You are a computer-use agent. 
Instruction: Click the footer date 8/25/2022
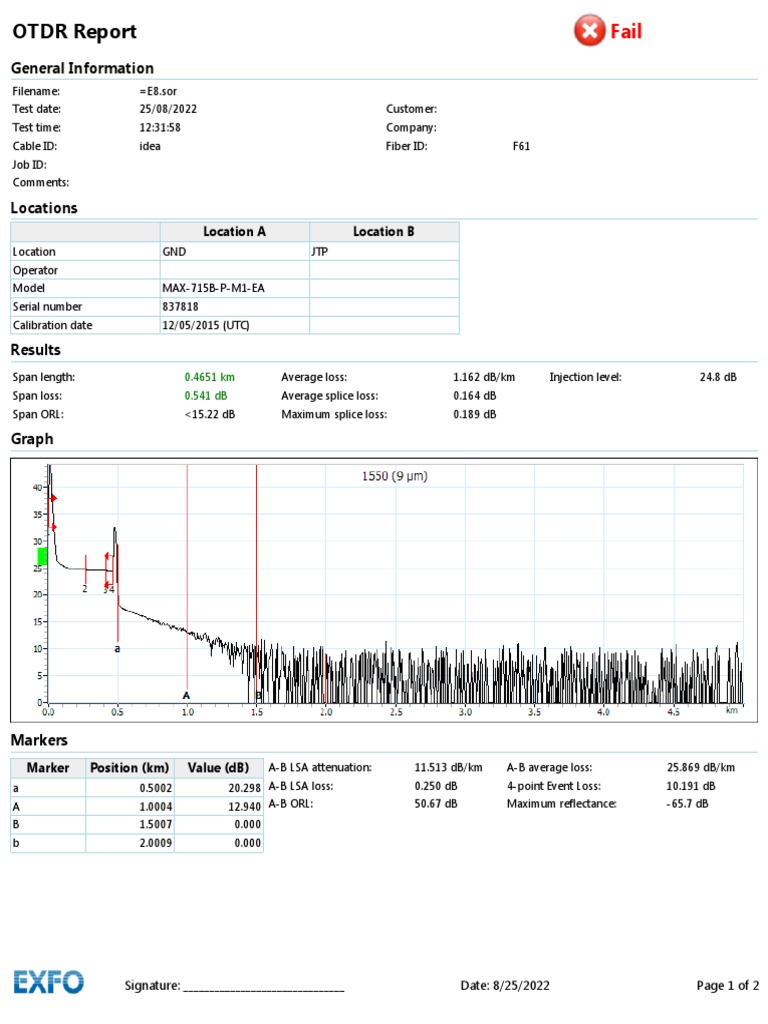pyautogui.click(x=521, y=985)
